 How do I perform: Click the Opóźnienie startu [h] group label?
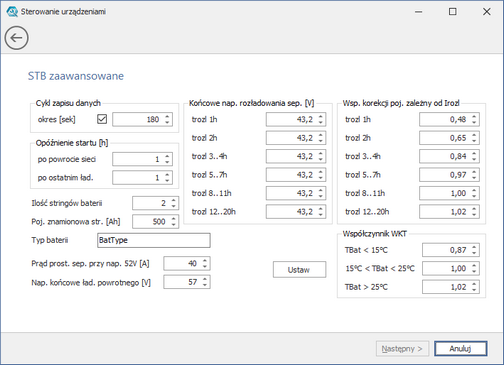click(72, 143)
